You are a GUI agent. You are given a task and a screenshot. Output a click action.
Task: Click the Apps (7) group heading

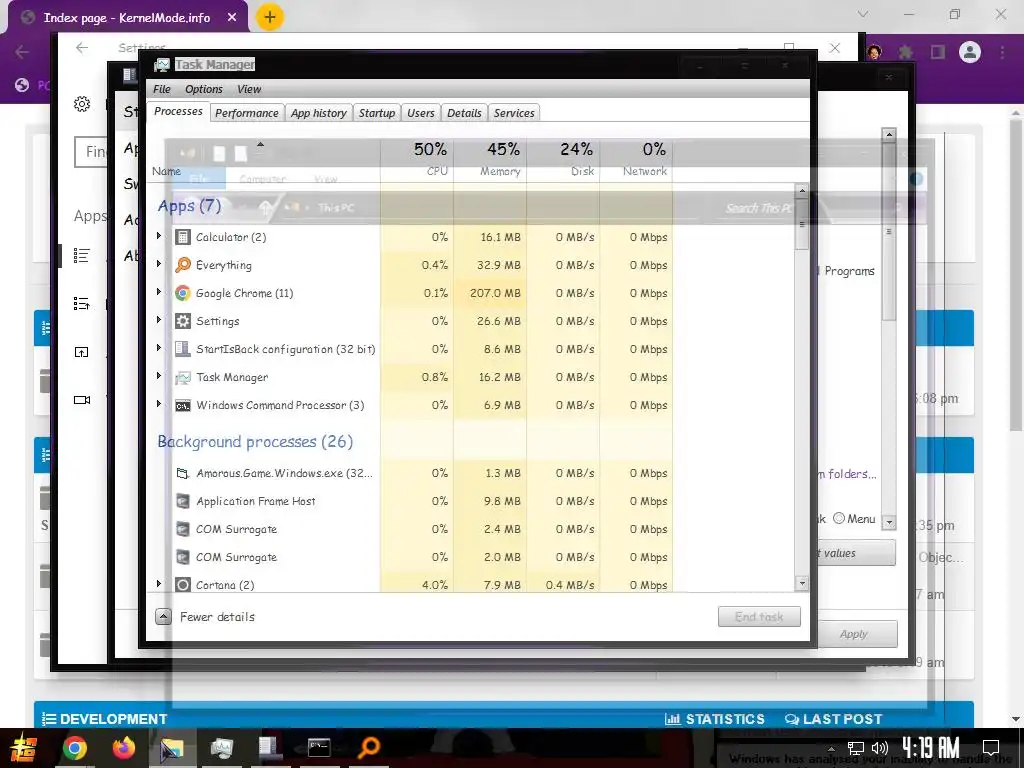tap(189, 206)
